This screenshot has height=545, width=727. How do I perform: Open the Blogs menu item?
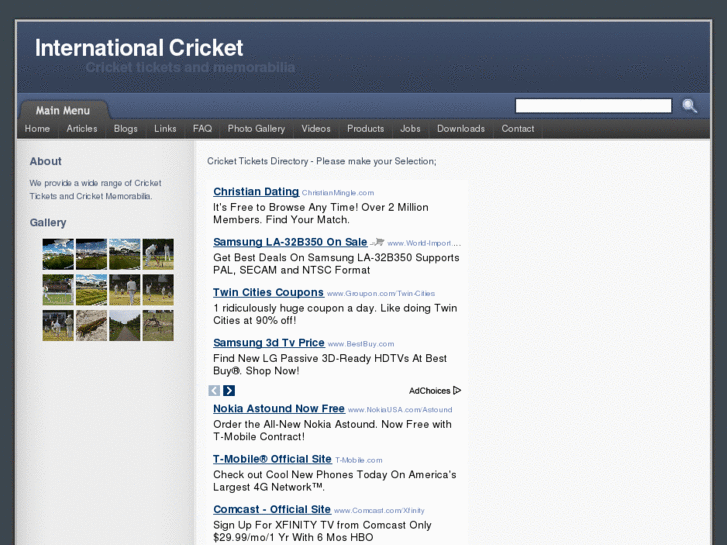coord(126,129)
